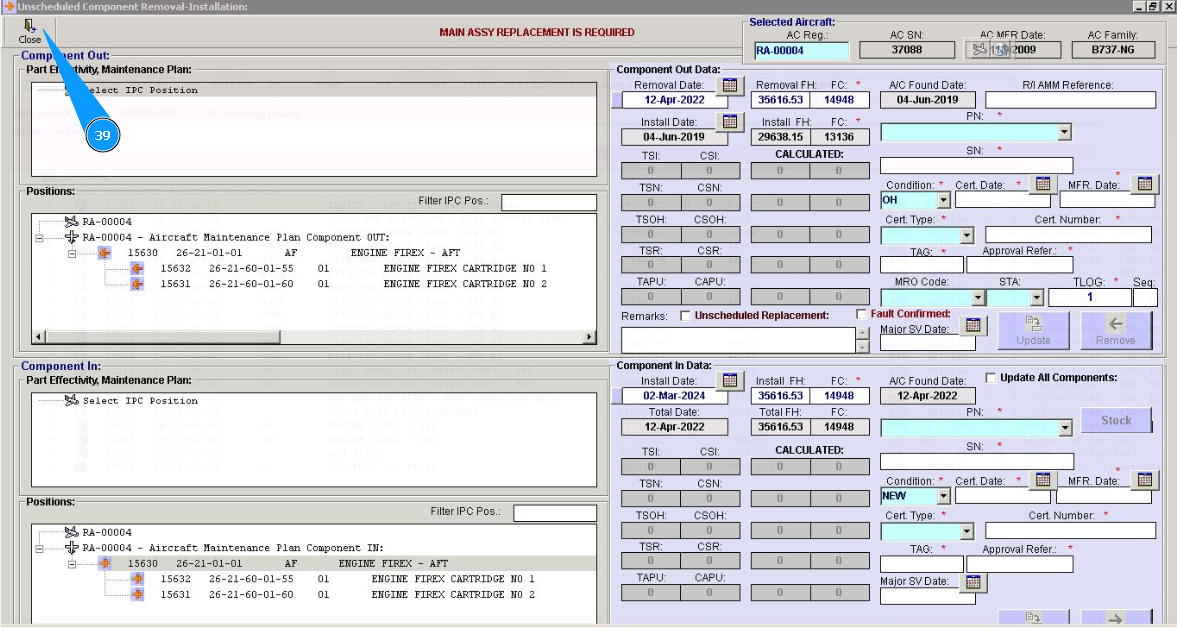Expand the Condition dropdown showing OH

pyautogui.click(x=943, y=201)
